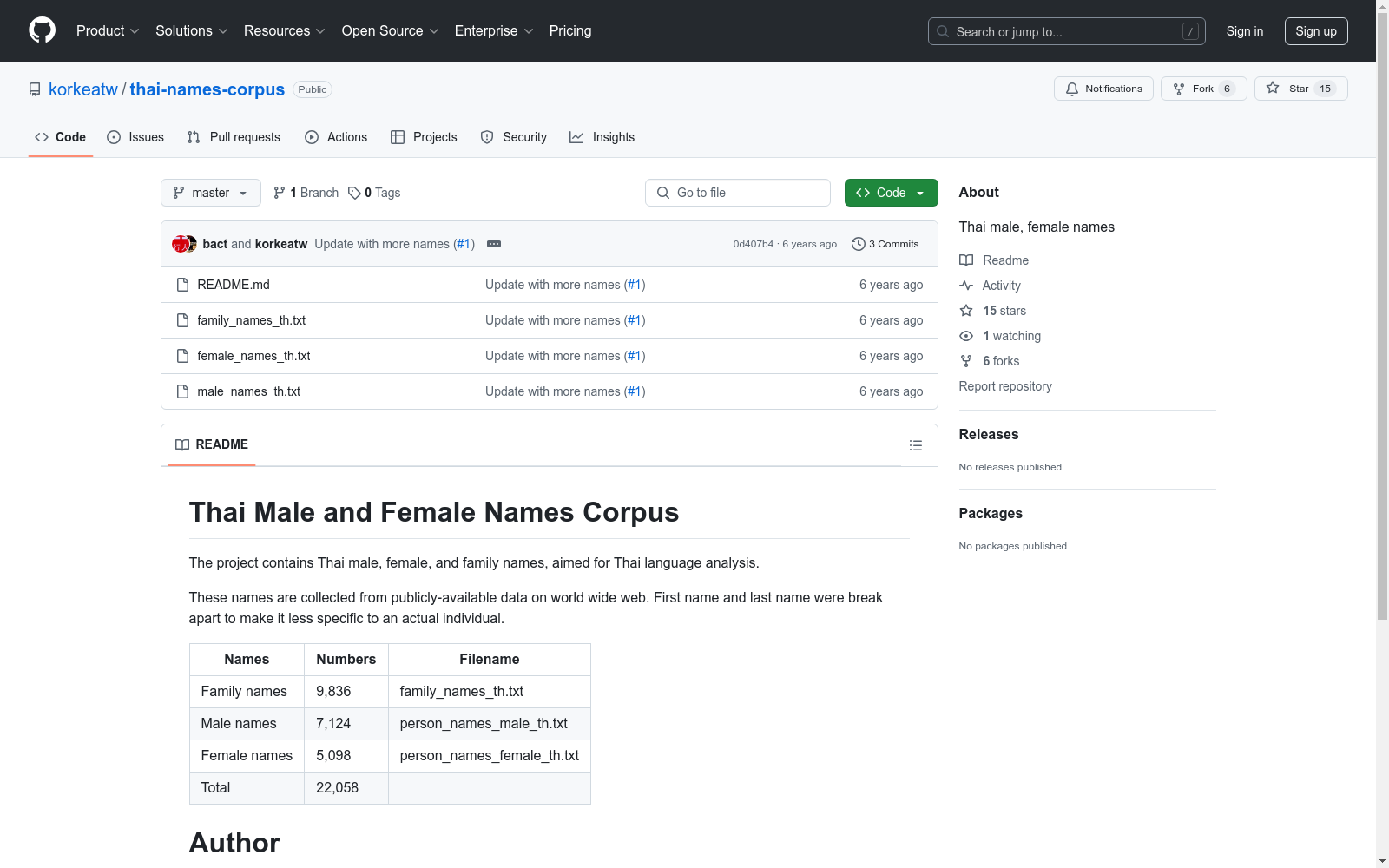
Task: Open the korkeatw user profile link
Action: 83,89
